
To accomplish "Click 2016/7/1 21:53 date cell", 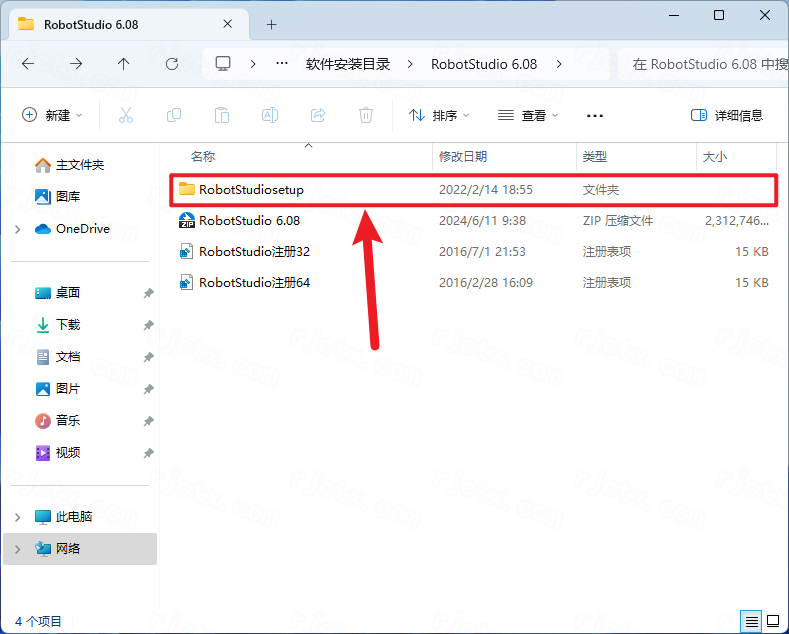I will pyautogui.click(x=482, y=252).
